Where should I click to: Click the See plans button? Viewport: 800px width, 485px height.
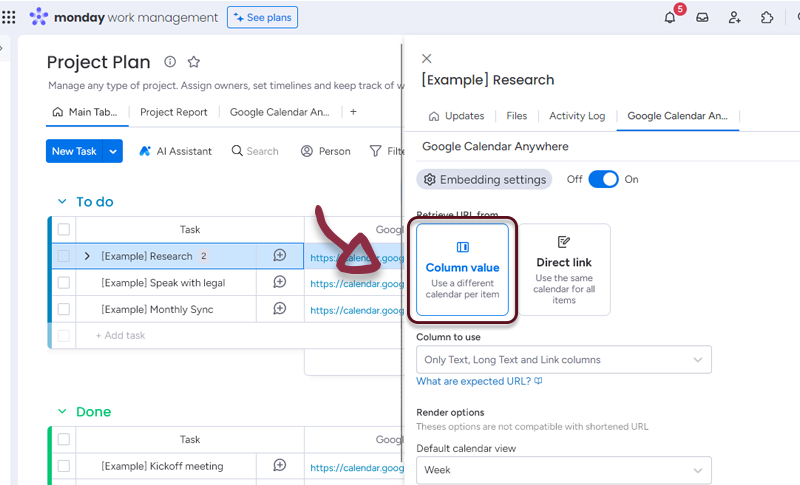tap(263, 17)
